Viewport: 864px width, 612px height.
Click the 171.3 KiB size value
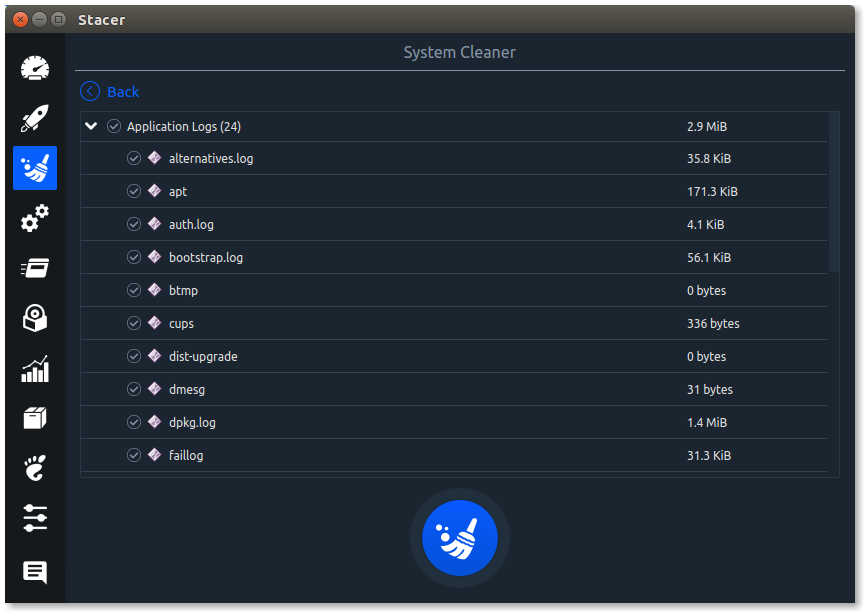click(712, 192)
